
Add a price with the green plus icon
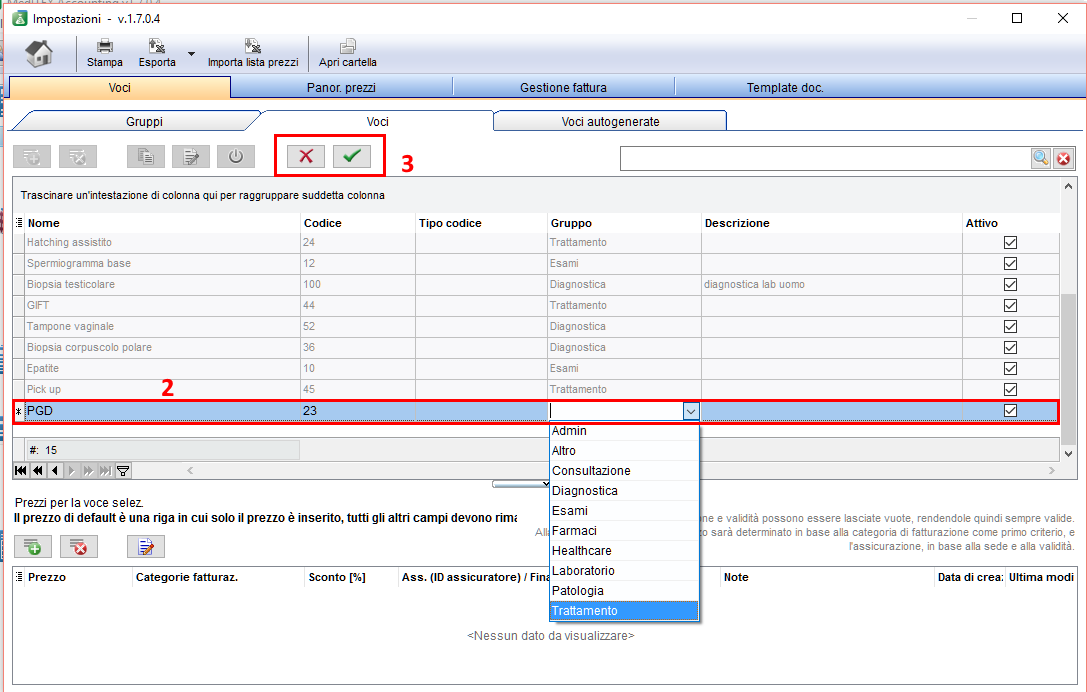point(33,547)
